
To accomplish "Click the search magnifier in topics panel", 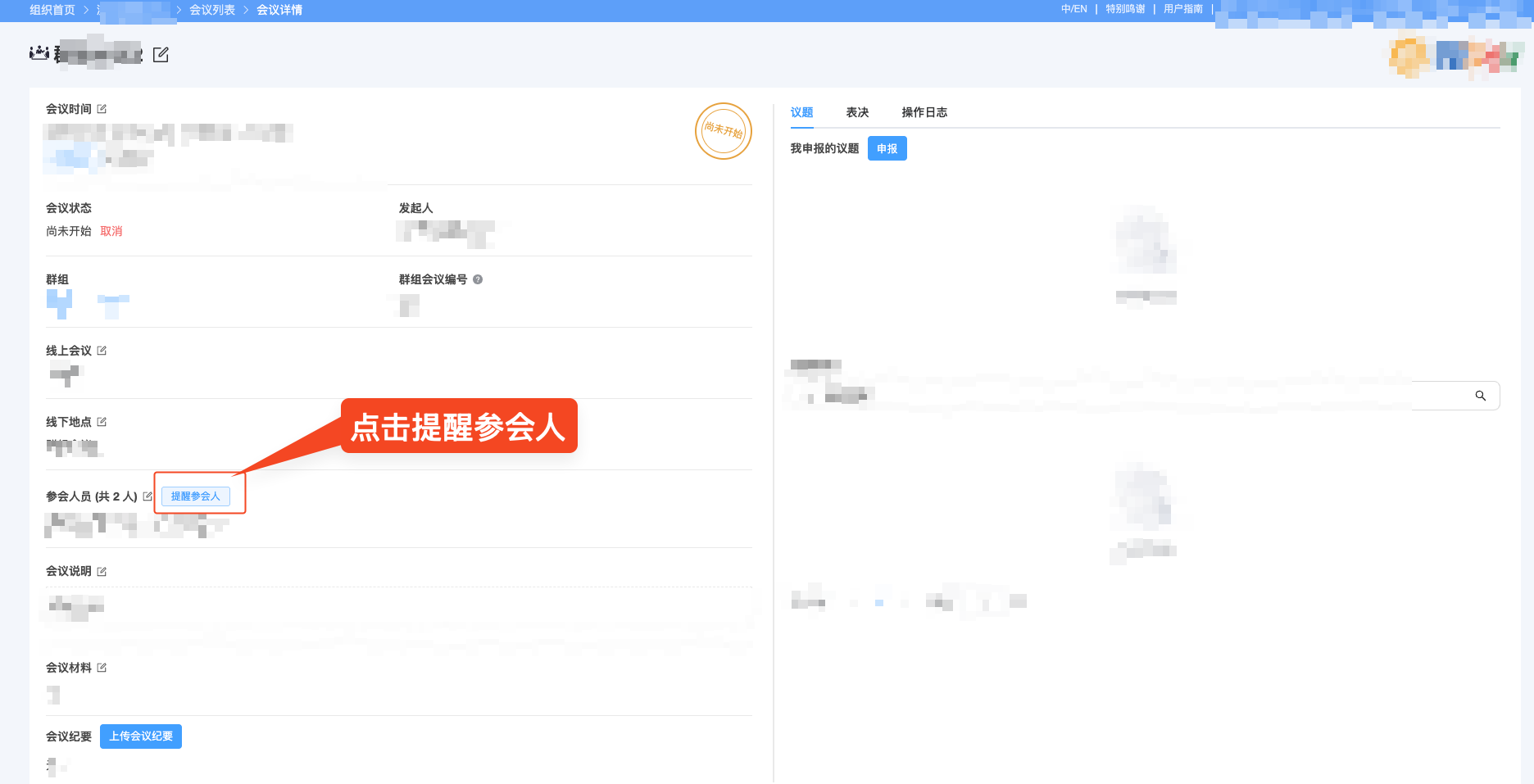I will click(x=1481, y=396).
